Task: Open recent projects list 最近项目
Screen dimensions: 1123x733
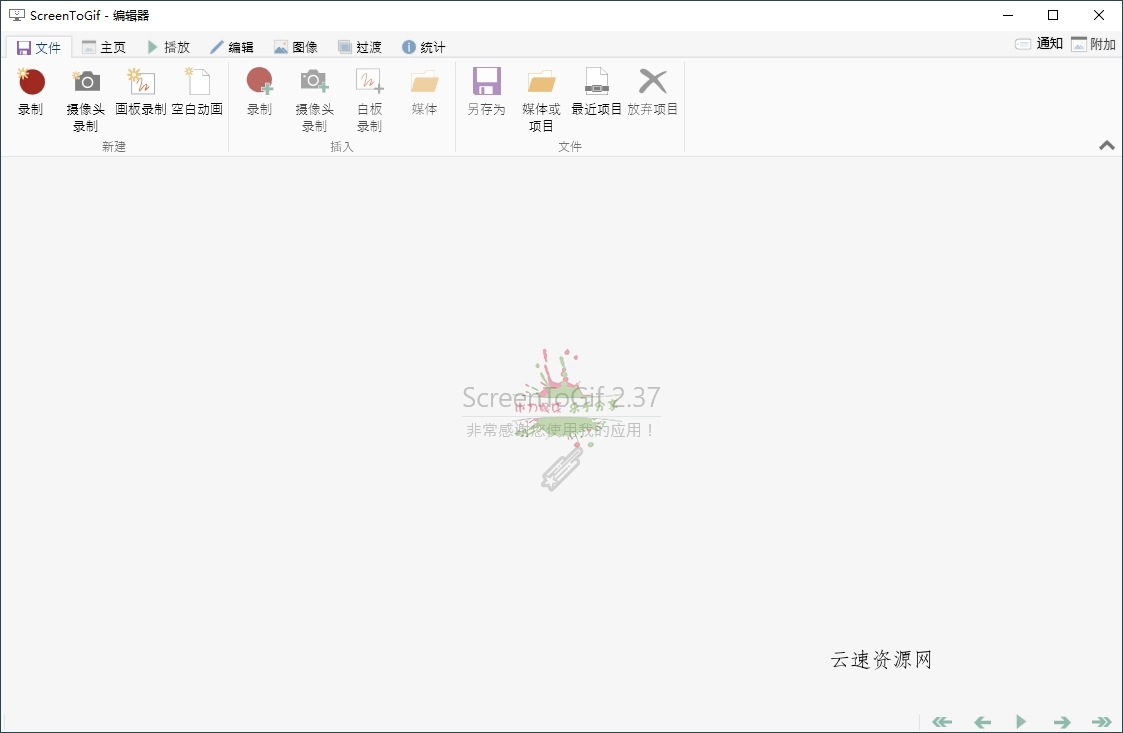Action: point(597,95)
